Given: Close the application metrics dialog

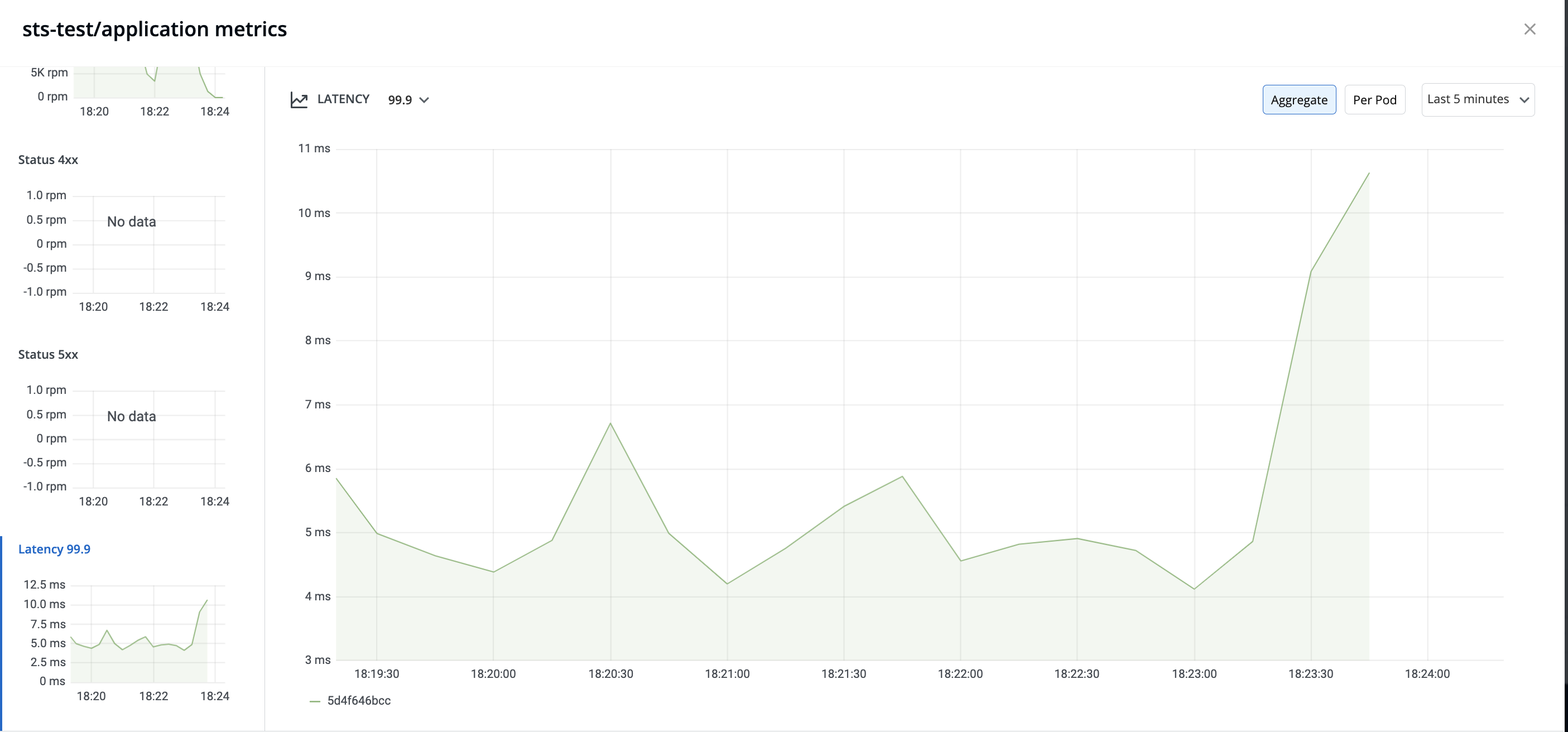Looking at the screenshot, I should pos(1529,29).
